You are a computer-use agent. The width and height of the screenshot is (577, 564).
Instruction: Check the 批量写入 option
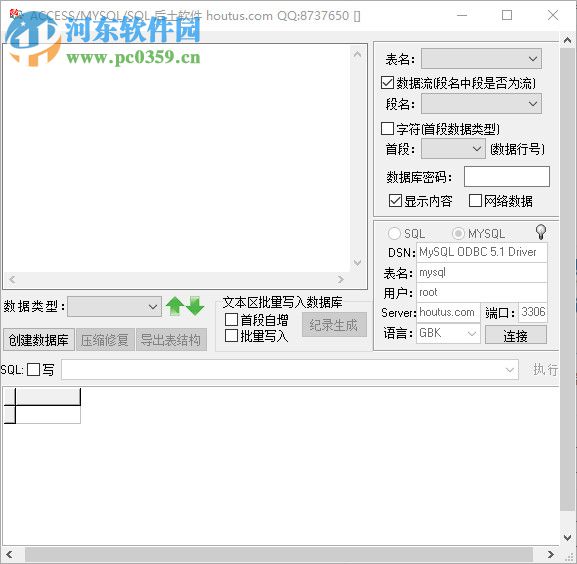tap(231, 336)
